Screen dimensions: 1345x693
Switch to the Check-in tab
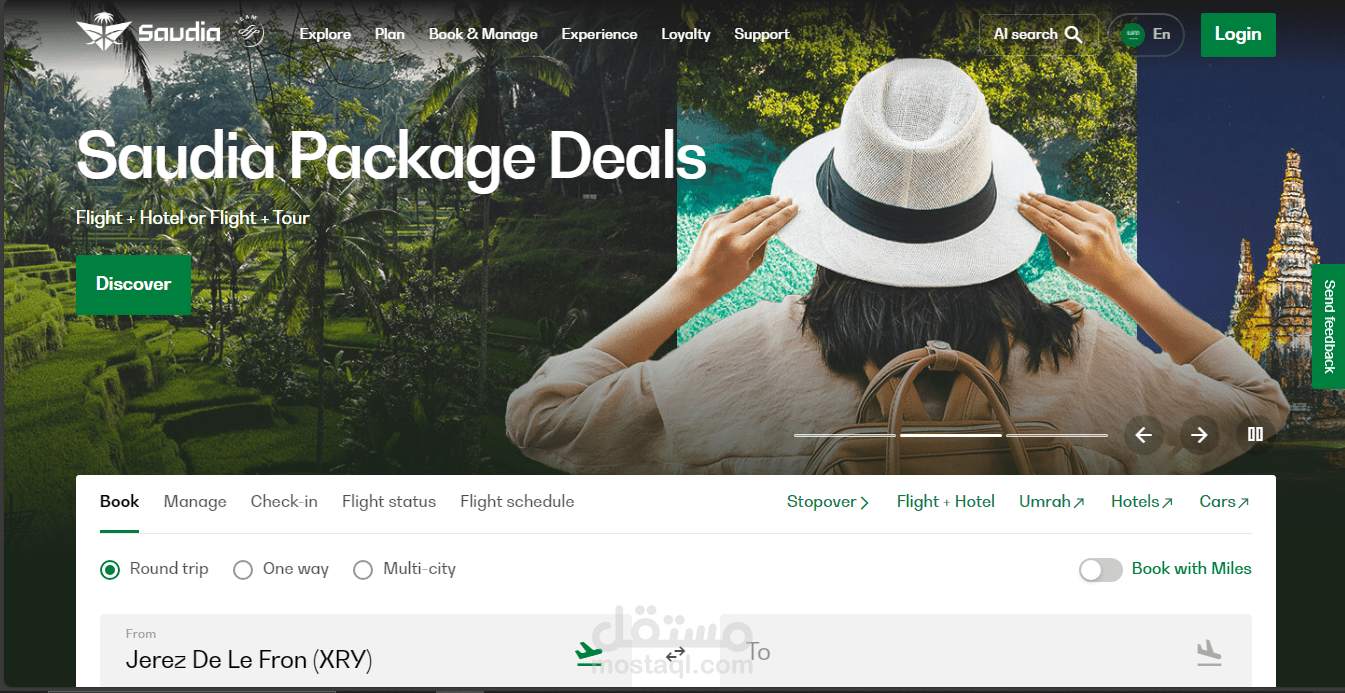[x=284, y=502]
